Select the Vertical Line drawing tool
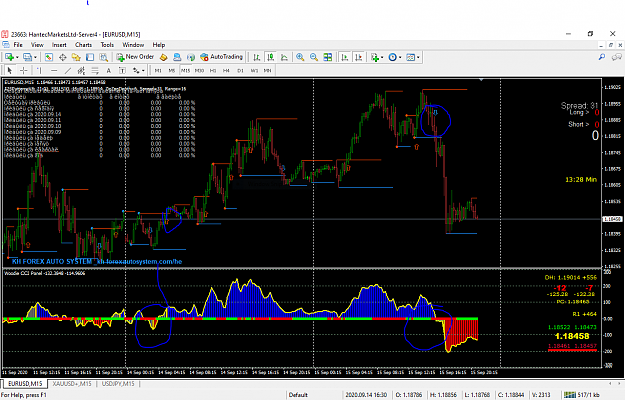The height and width of the screenshot is (400, 625). [x=39, y=71]
